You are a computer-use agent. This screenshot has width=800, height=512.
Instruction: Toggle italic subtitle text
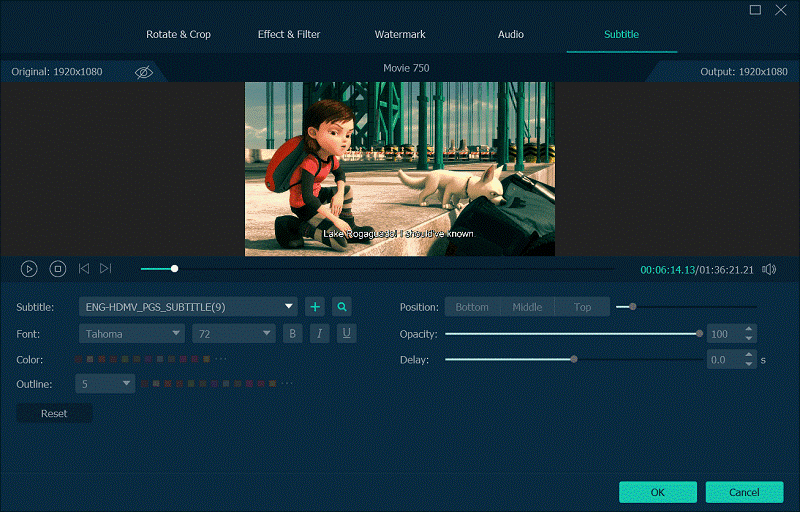tap(320, 334)
